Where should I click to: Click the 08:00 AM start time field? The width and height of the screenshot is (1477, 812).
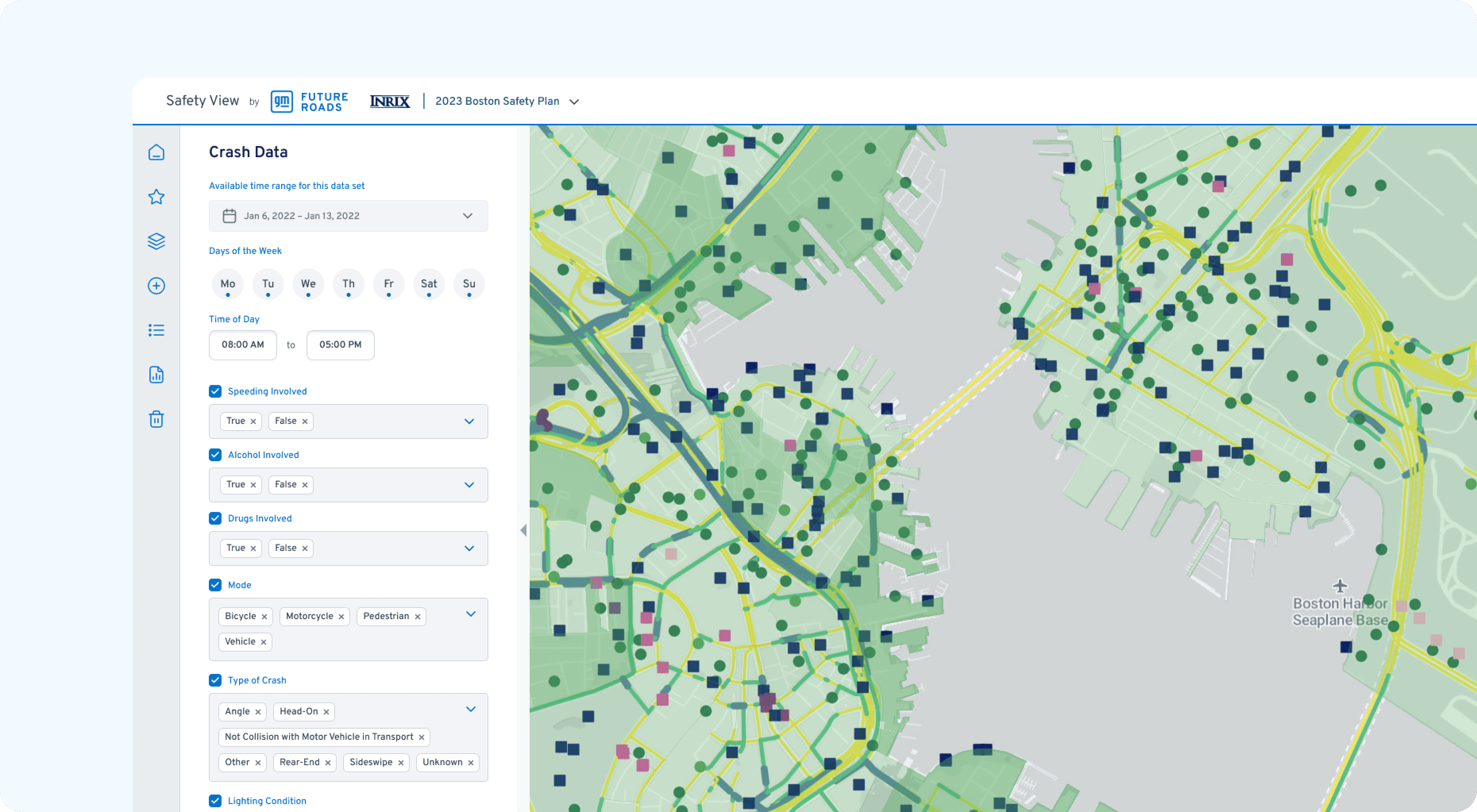[243, 345]
